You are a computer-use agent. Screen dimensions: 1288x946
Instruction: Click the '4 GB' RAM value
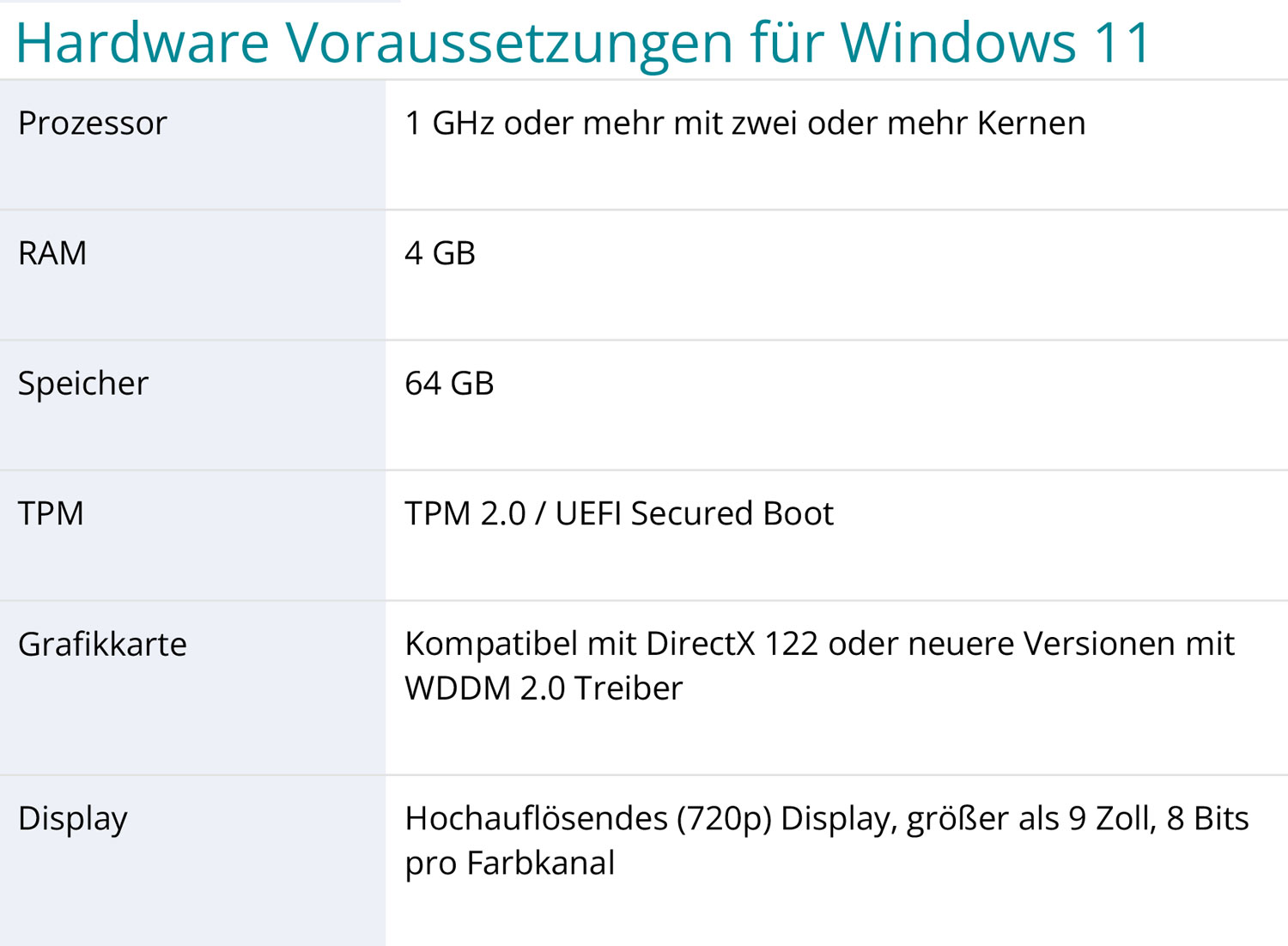(440, 253)
